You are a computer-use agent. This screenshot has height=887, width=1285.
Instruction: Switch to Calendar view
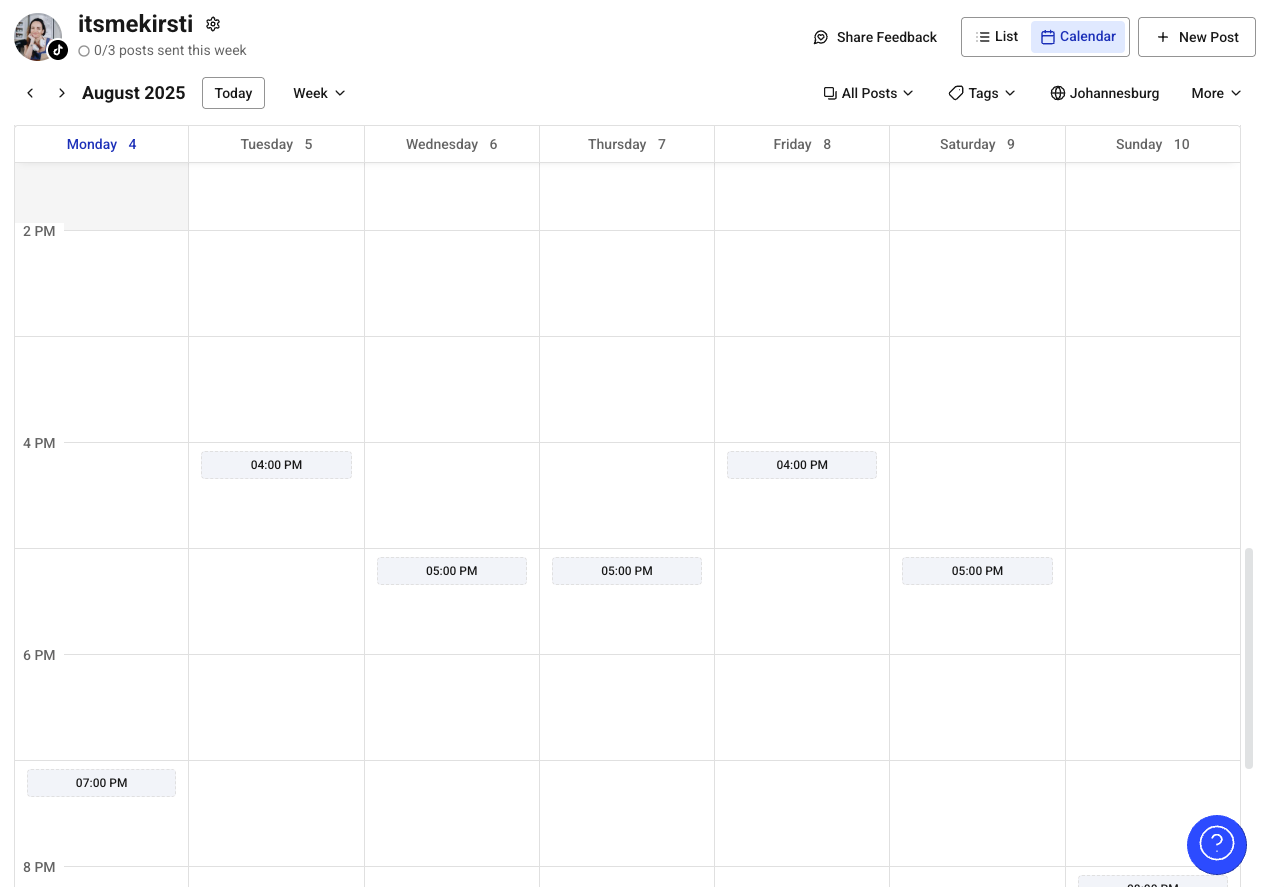pos(1078,37)
